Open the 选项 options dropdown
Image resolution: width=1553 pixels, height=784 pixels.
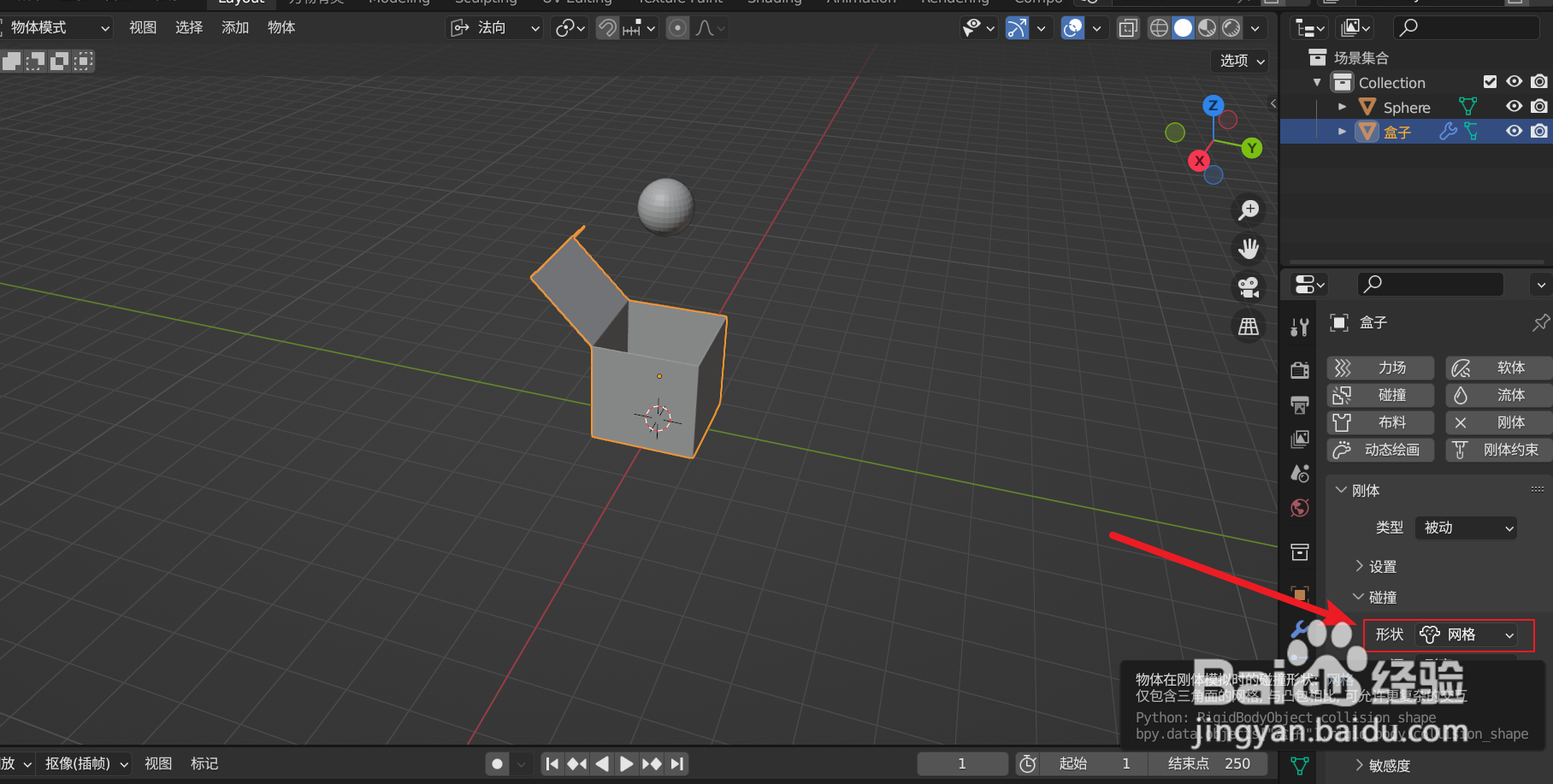coord(1240,61)
